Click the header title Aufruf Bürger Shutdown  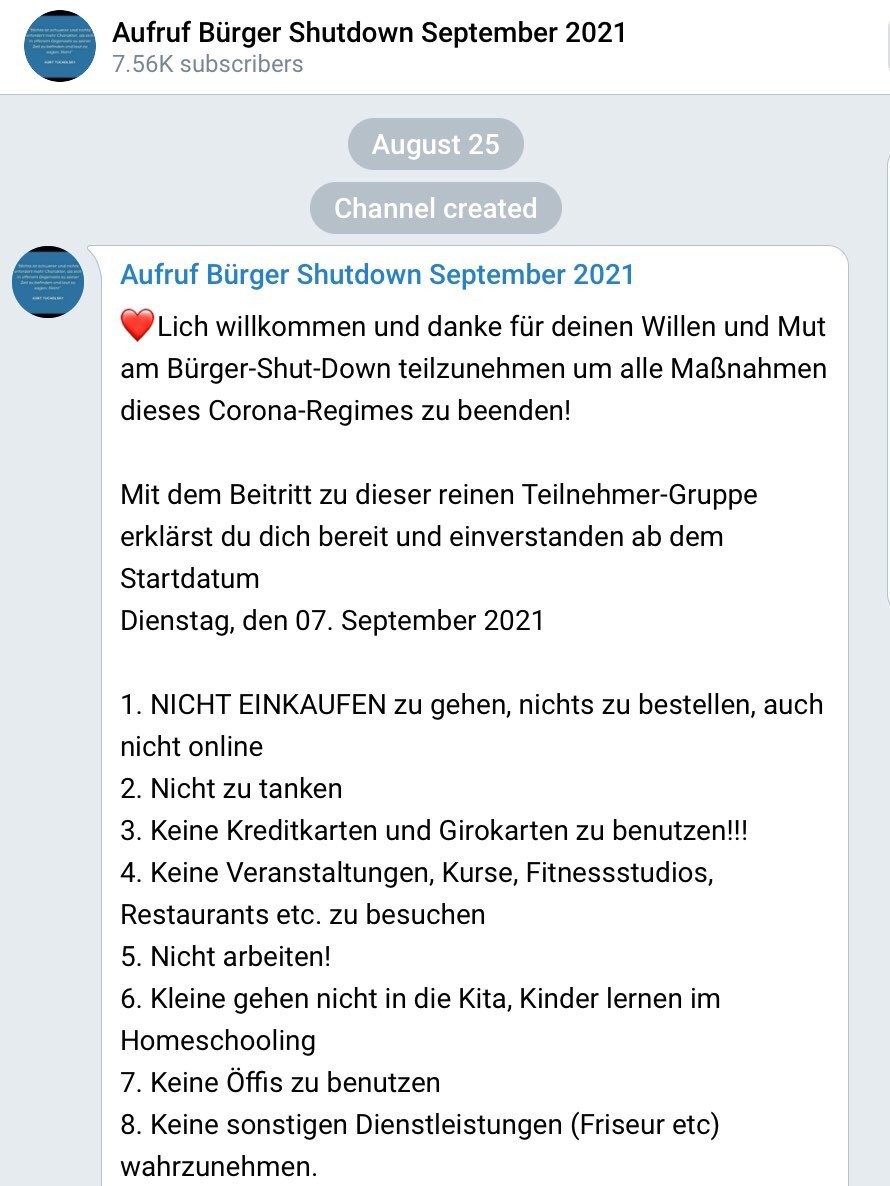369,32
